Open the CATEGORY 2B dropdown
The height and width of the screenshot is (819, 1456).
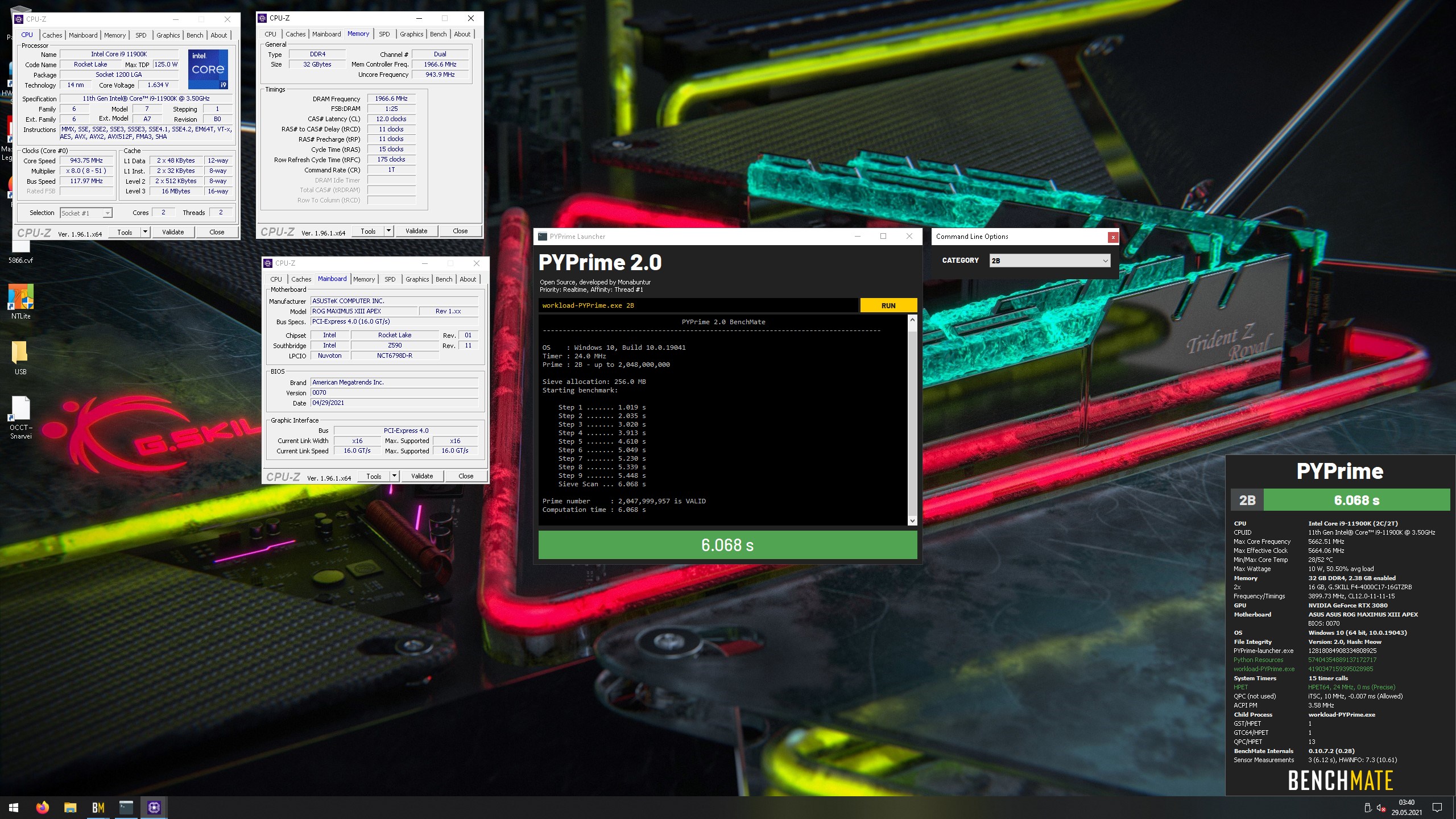1050,260
